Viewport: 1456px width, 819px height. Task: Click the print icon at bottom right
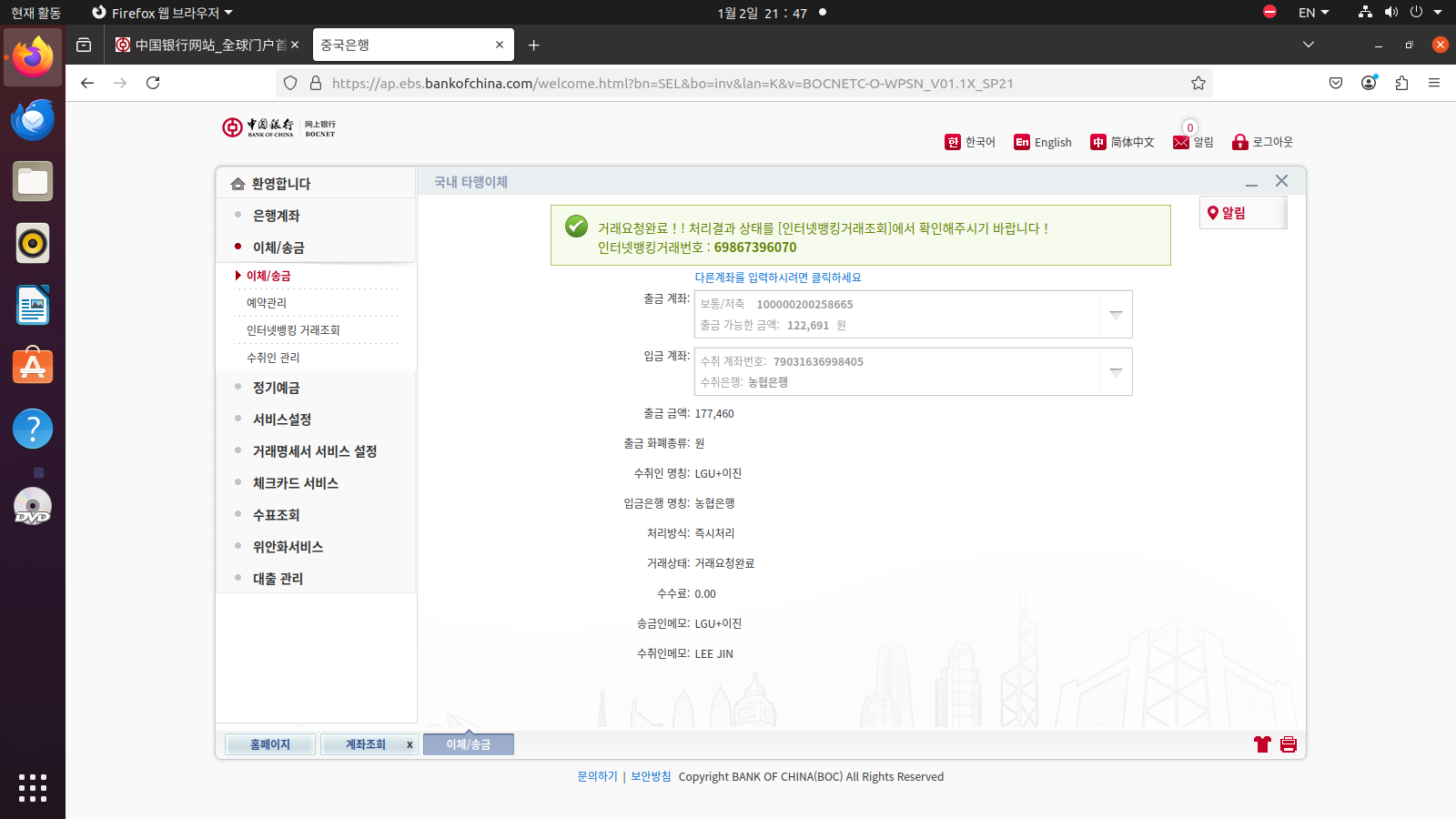click(x=1288, y=744)
